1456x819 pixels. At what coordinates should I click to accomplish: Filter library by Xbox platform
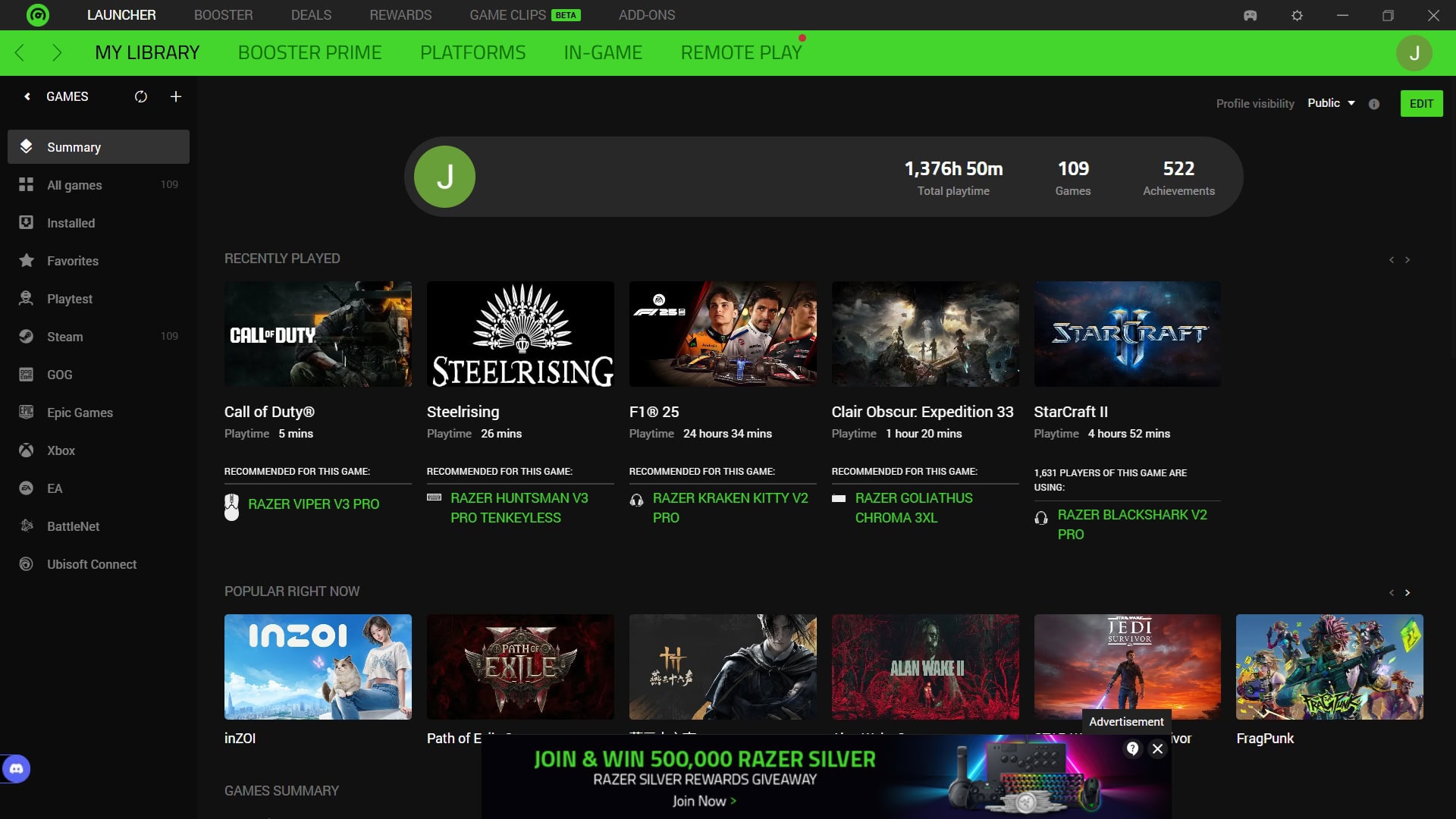point(99,450)
